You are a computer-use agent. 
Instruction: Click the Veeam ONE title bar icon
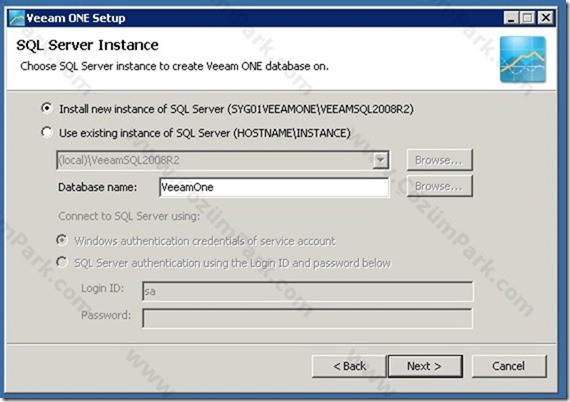pos(16,18)
